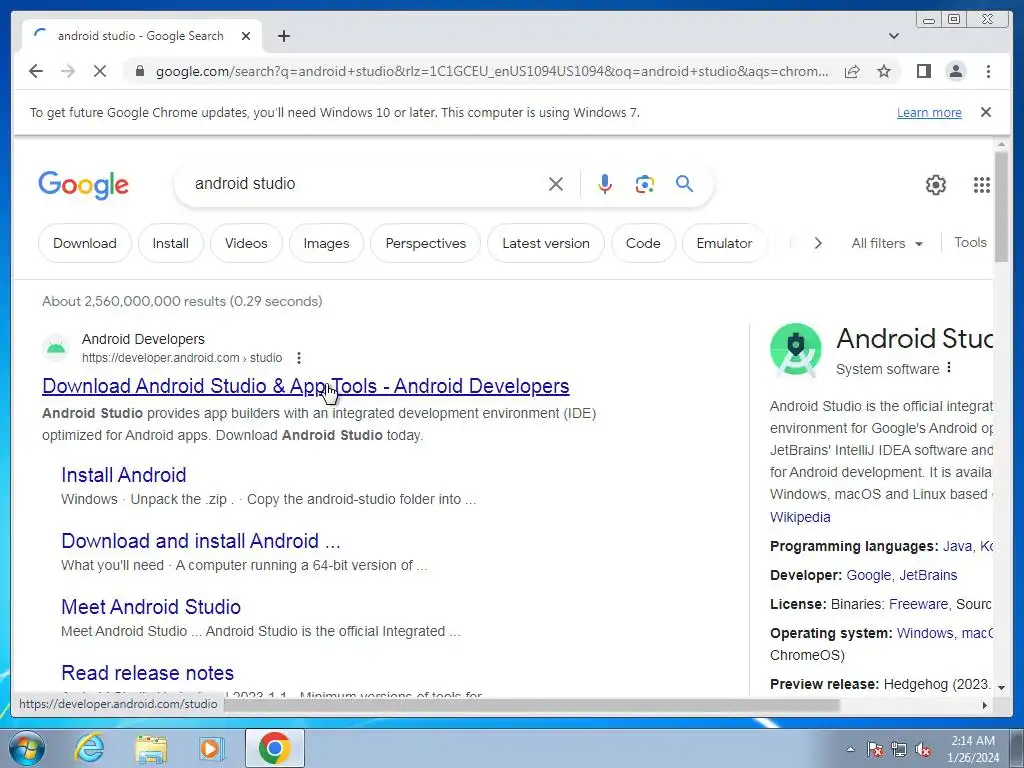Expand the tab search dropdown arrow
The width and height of the screenshot is (1024, 768).
[894, 36]
